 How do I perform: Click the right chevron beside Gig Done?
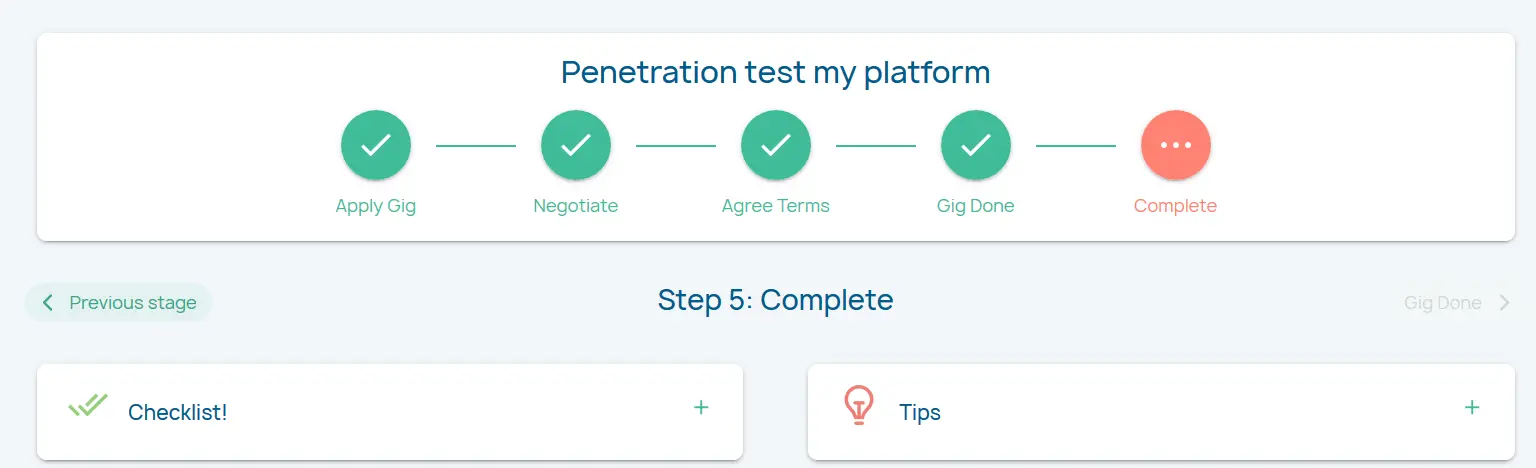pyautogui.click(x=1505, y=303)
